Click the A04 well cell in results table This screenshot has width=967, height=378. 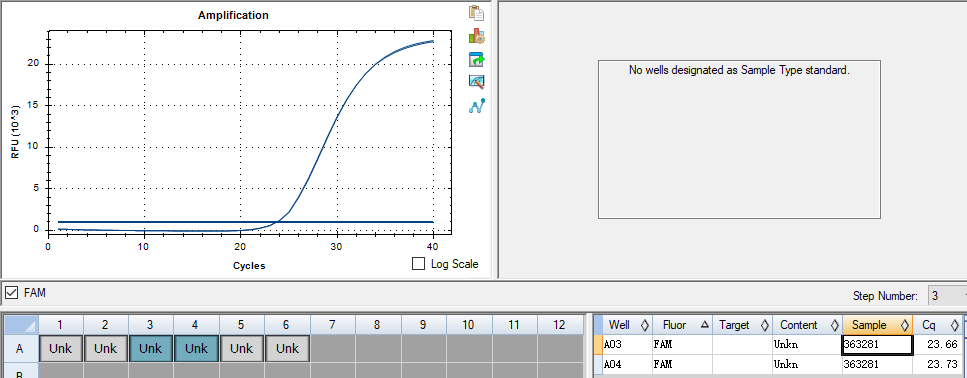pos(626,364)
